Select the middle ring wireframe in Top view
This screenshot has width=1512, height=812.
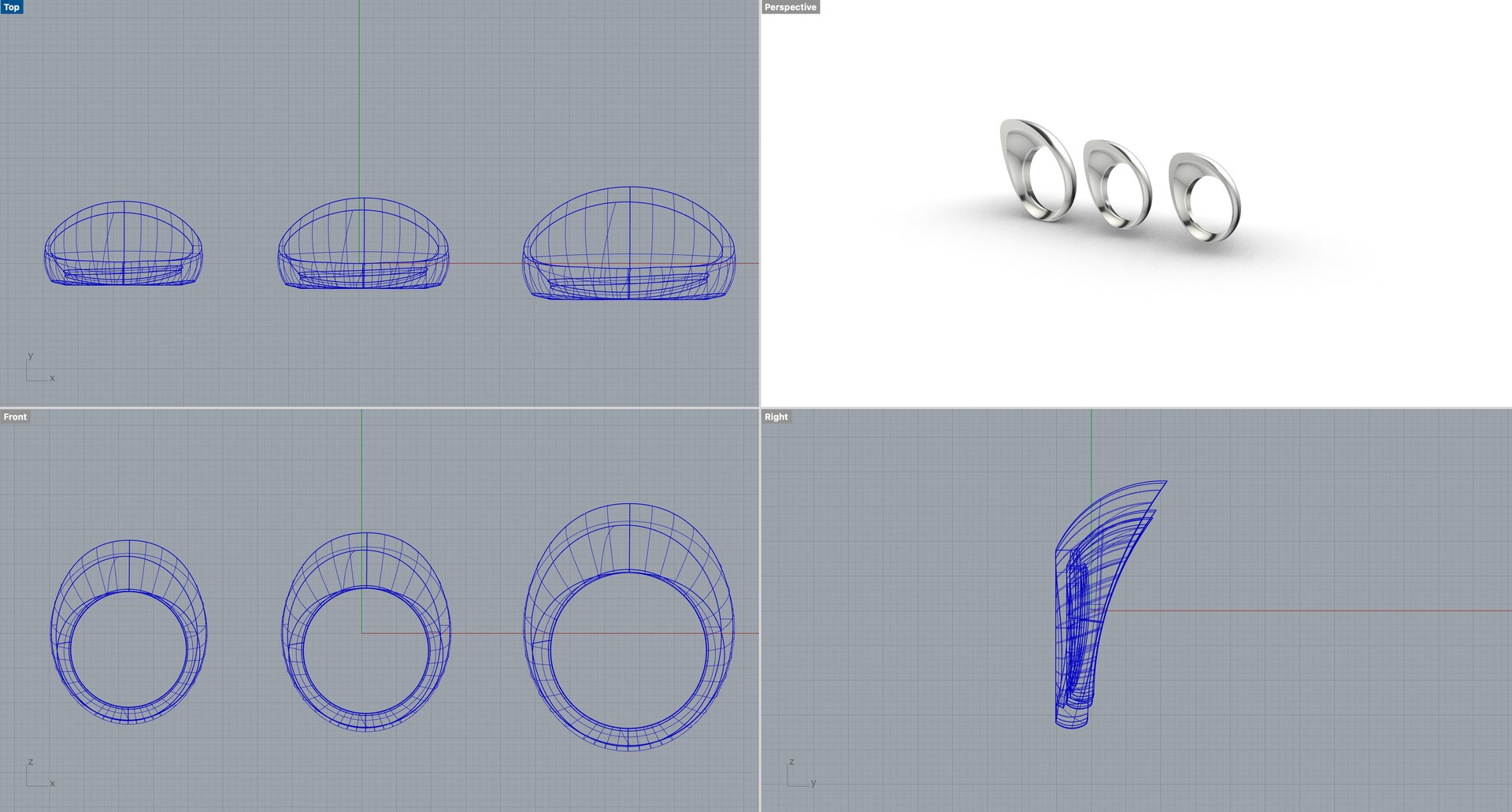[x=363, y=243]
